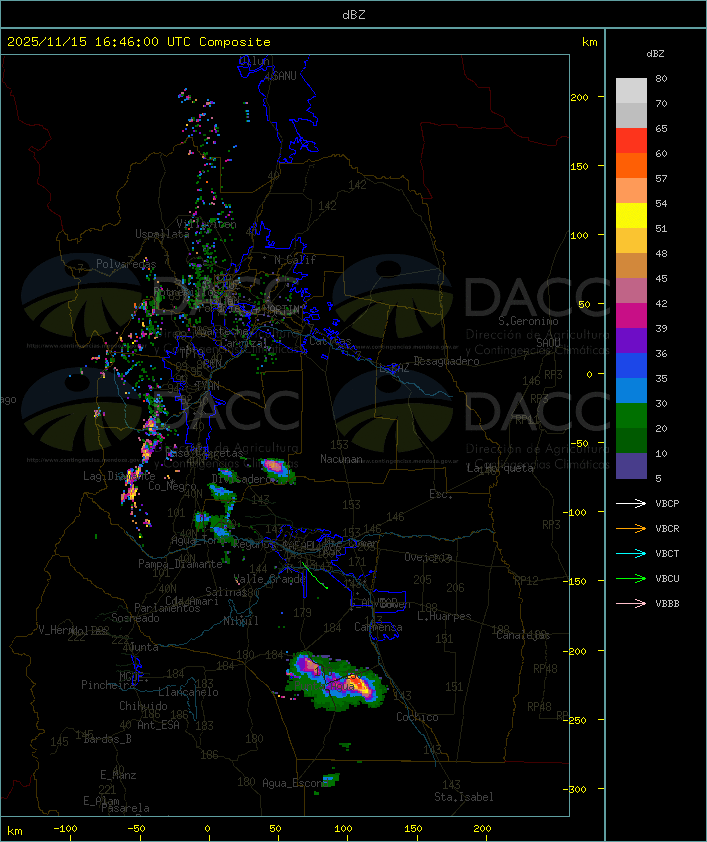Screen dimensions: 707x842
Task: Click the Nihuil place label
Action: (241, 621)
